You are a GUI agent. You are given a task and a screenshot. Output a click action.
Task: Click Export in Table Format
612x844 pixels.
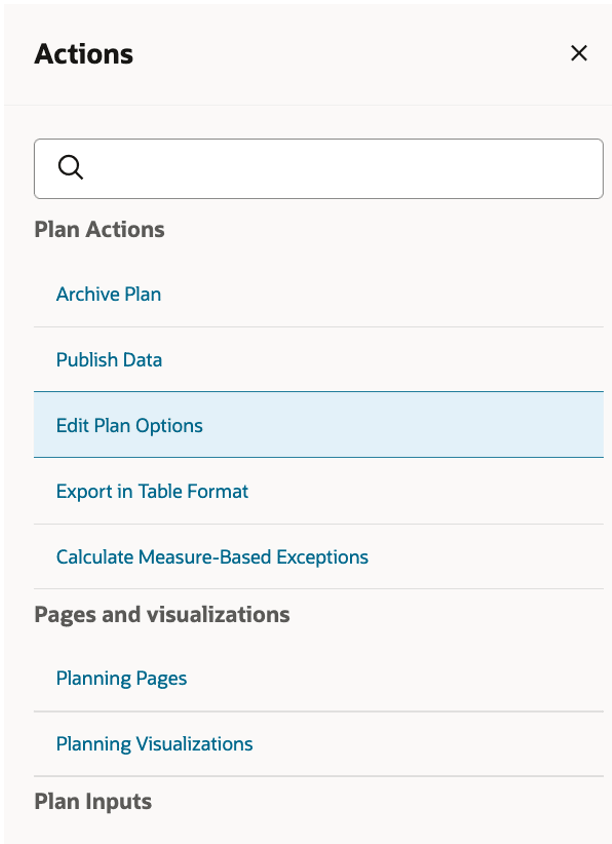coord(152,491)
